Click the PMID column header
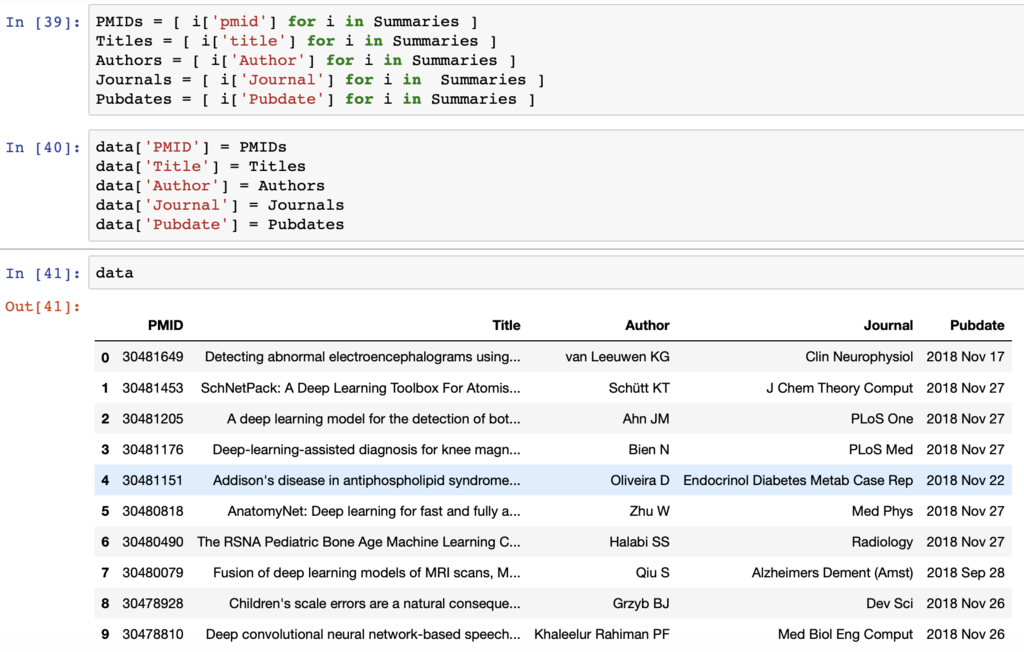Image resolution: width=1024 pixels, height=652 pixels. (165, 325)
